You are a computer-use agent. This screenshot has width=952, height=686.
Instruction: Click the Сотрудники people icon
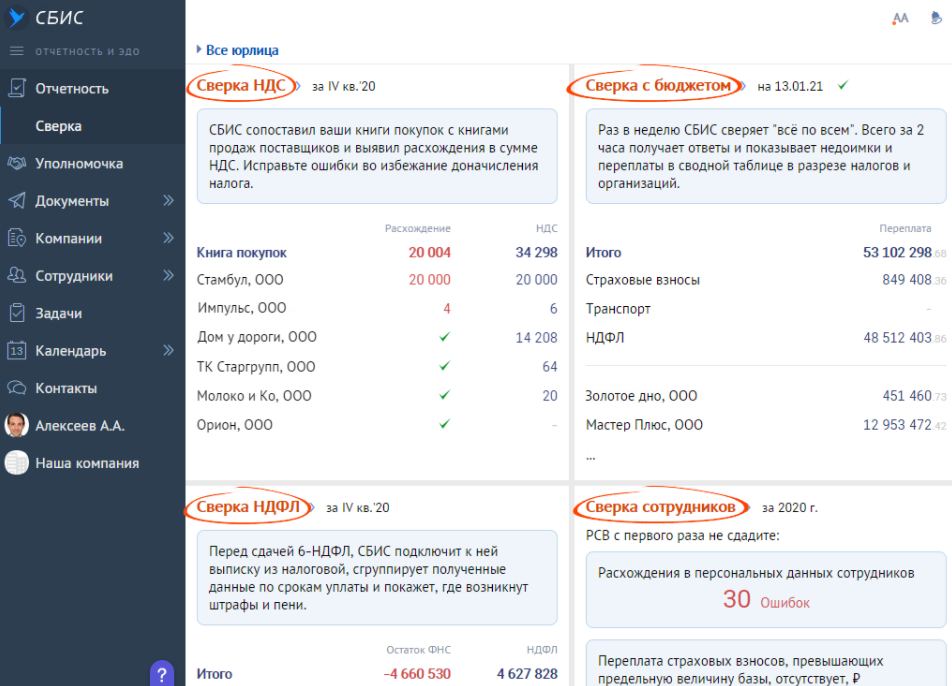point(16,276)
